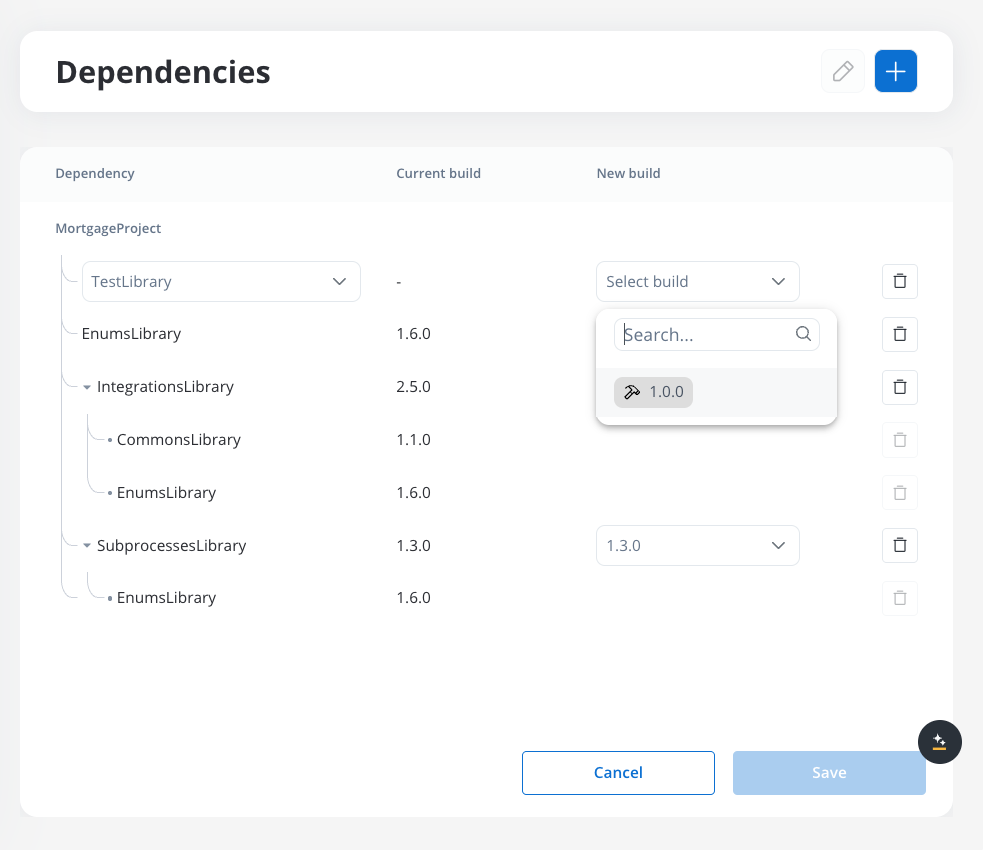This screenshot has height=850, width=983.
Task: Click the magnifier icon in search box
Action: pyautogui.click(x=803, y=333)
